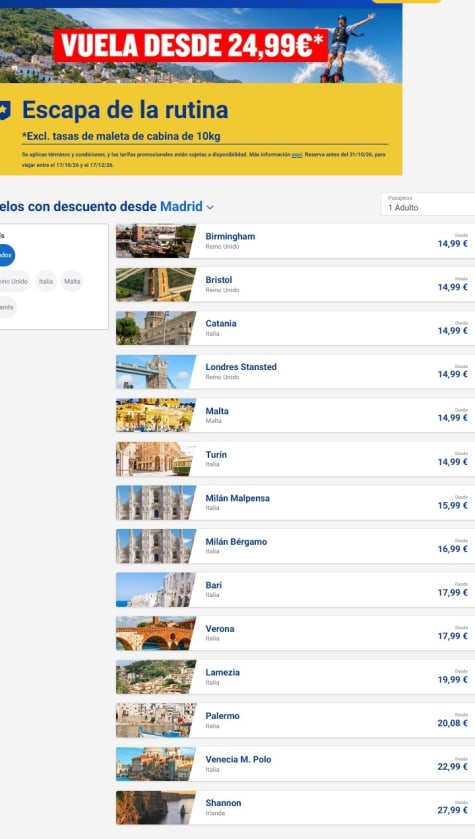The height and width of the screenshot is (839, 475).
Task: Open the Birmingham destination thumbnail
Action: 156,241
